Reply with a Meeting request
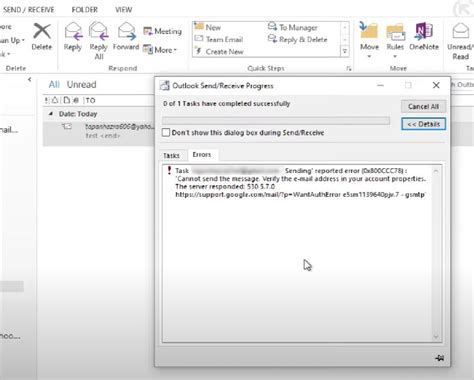Viewport: 474px width, 380px height. (162, 31)
